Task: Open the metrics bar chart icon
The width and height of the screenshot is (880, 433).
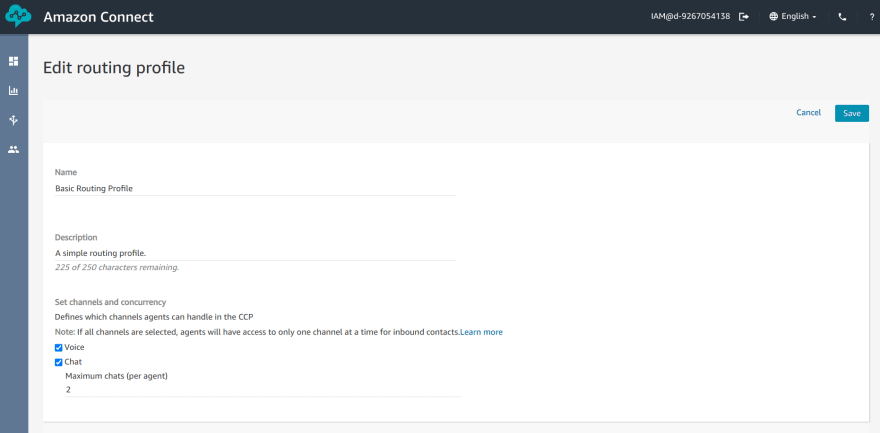Action: [x=13, y=90]
